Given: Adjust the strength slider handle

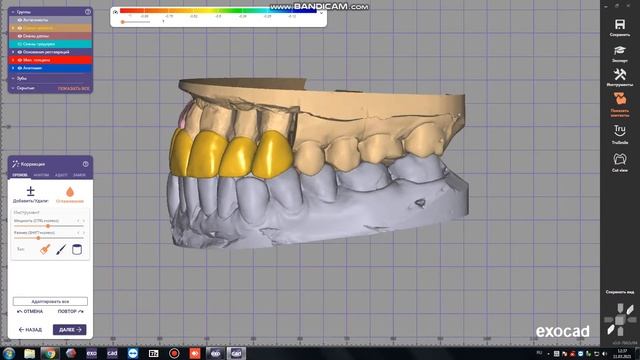Looking at the screenshot, I should tap(48, 226).
